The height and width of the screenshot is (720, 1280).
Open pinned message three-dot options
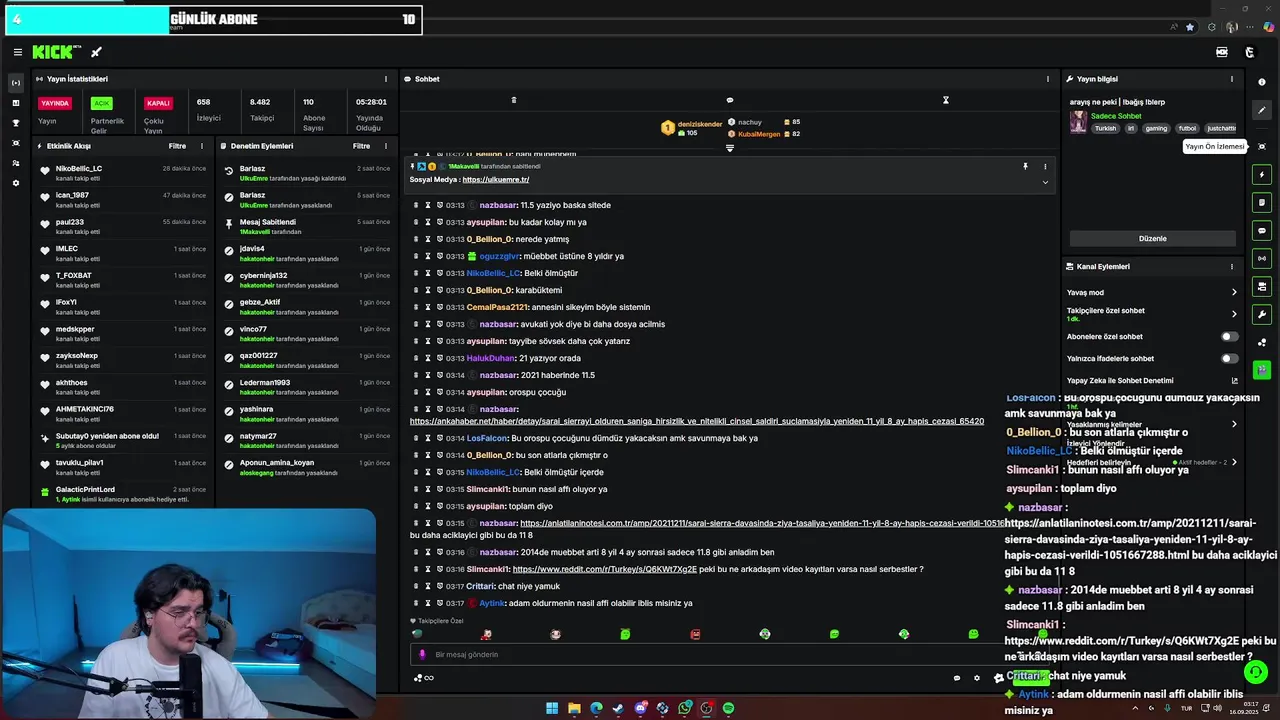[x=1045, y=167]
